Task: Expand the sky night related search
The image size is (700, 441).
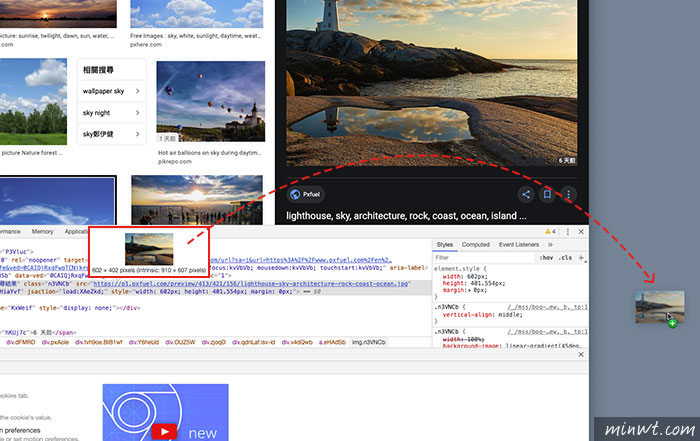Action: 112,113
